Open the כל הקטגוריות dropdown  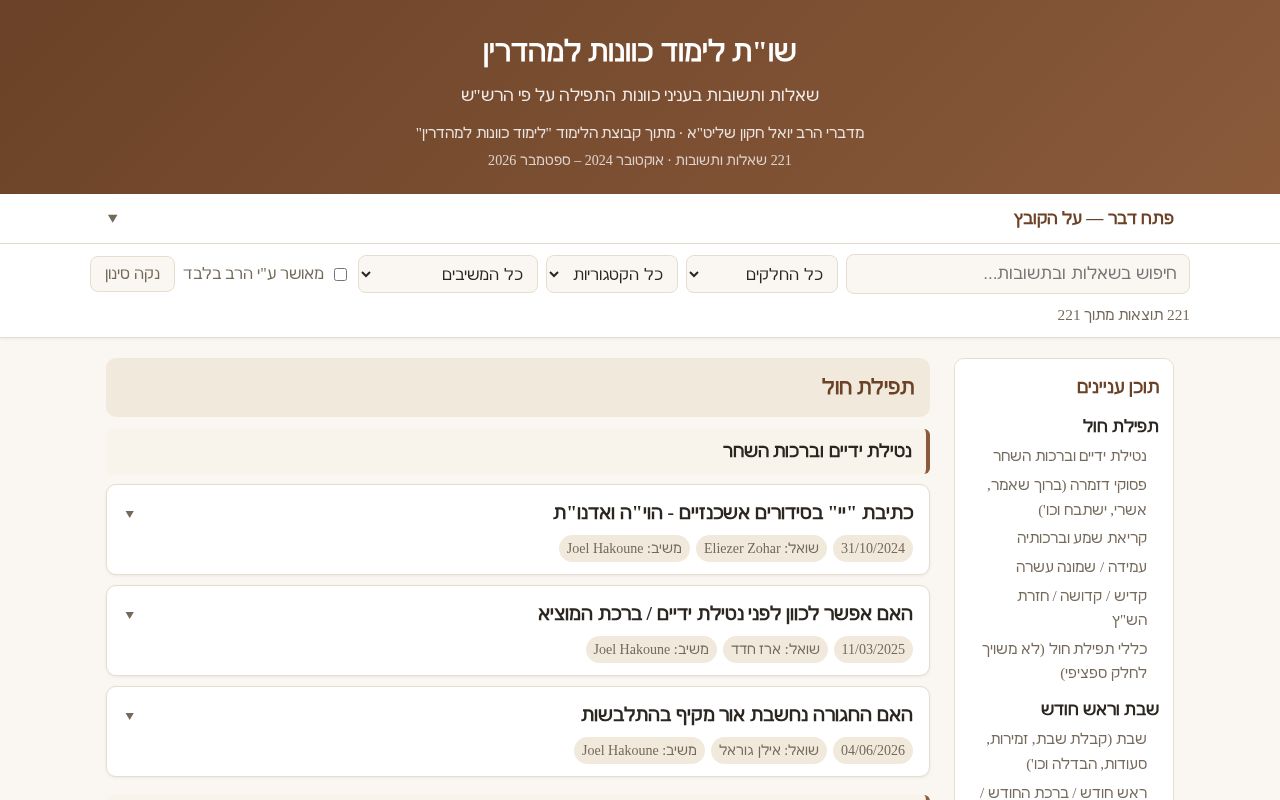pyautogui.click(x=612, y=274)
